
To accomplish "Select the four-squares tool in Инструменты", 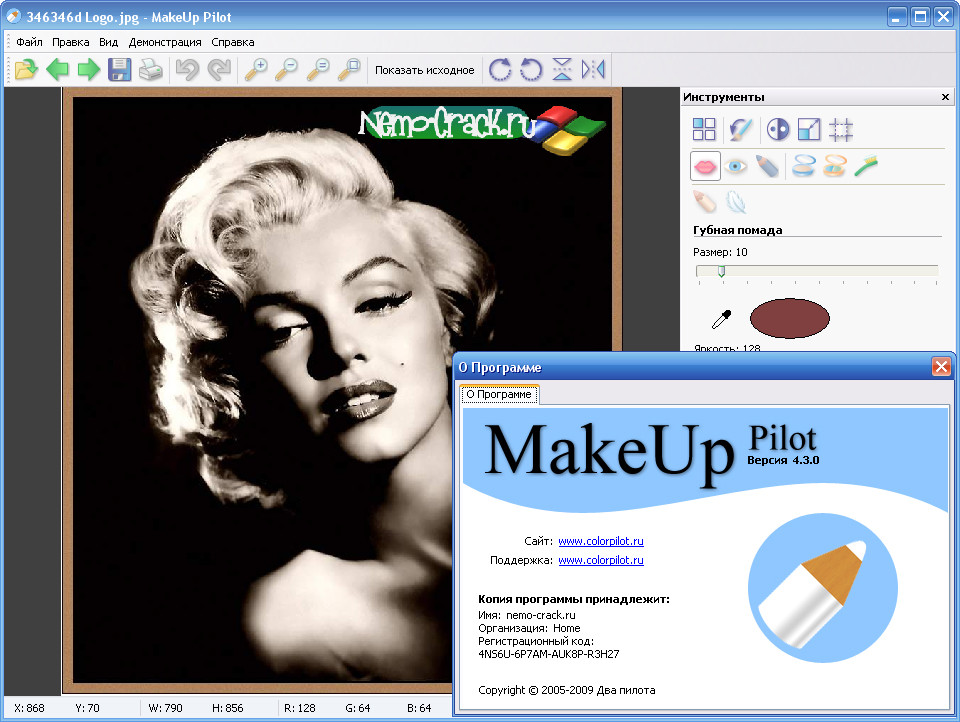I will (x=704, y=129).
